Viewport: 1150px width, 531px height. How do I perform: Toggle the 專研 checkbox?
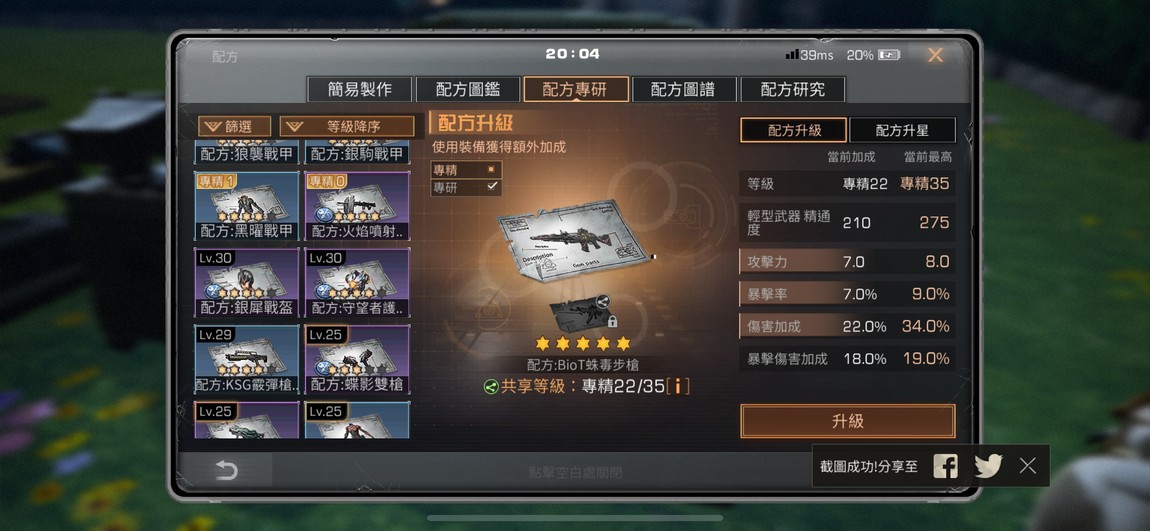pyautogui.click(x=491, y=186)
